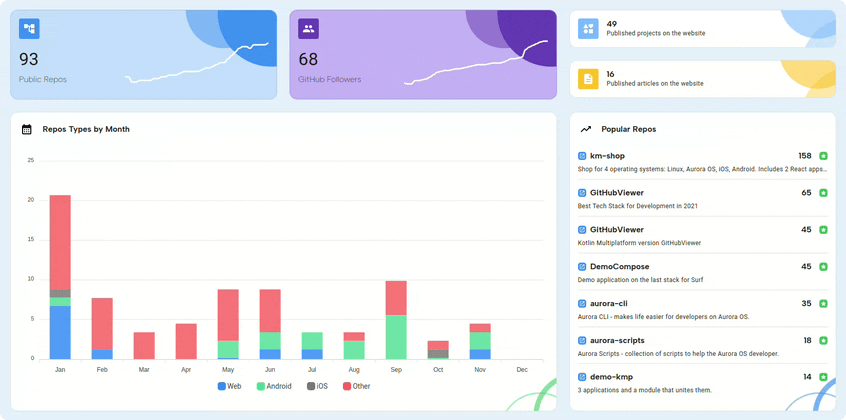Click the 'Repos Types by Month' heading

coord(86,130)
